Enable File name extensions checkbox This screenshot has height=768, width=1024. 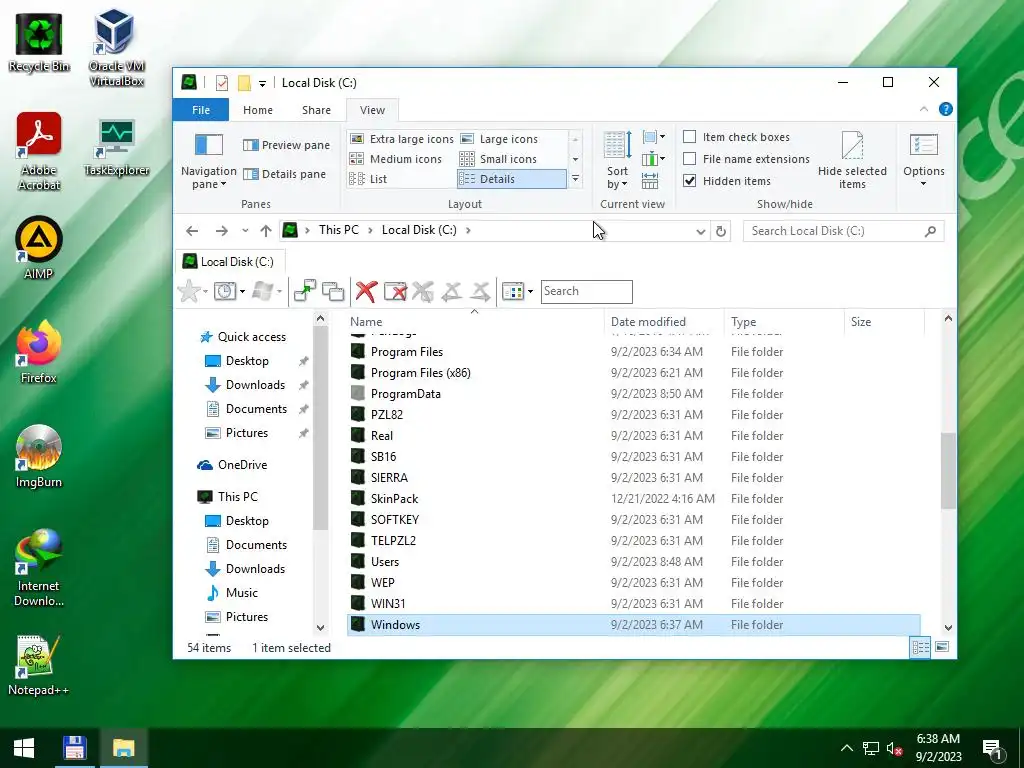pyautogui.click(x=690, y=159)
